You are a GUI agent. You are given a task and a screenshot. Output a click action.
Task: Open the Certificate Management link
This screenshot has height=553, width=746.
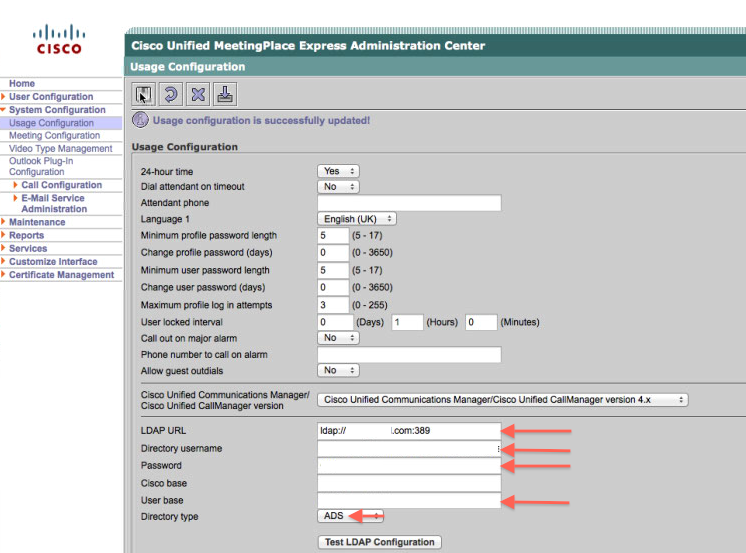pyautogui.click(x=61, y=275)
